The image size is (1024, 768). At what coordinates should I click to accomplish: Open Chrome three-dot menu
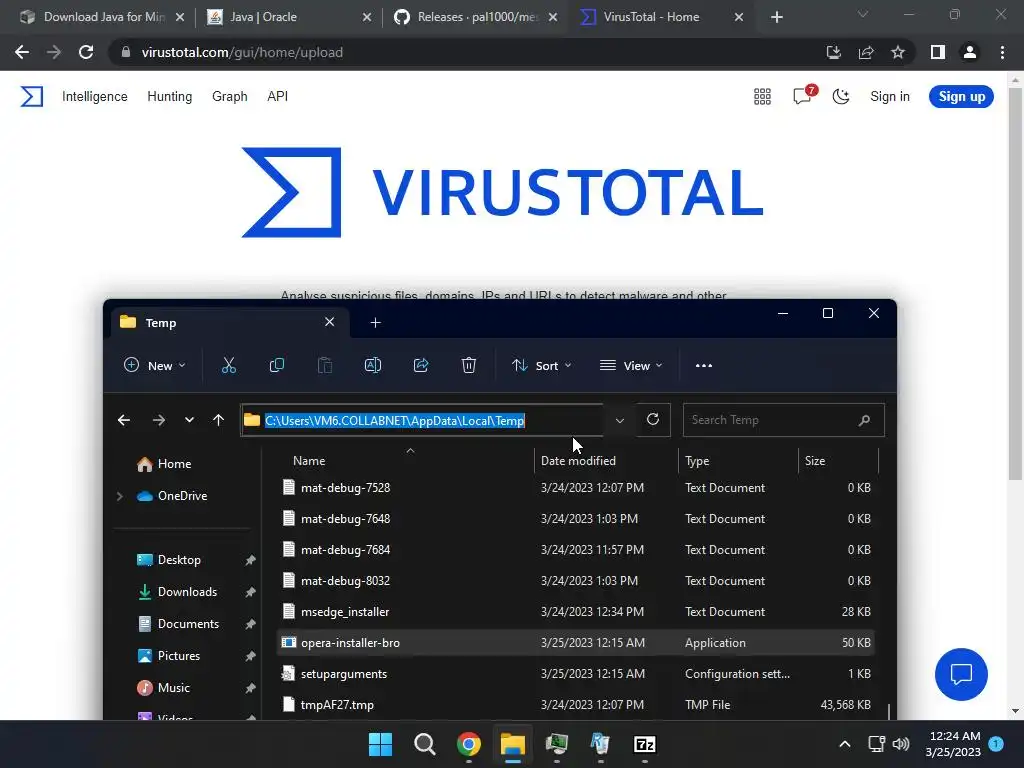[1002, 52]
